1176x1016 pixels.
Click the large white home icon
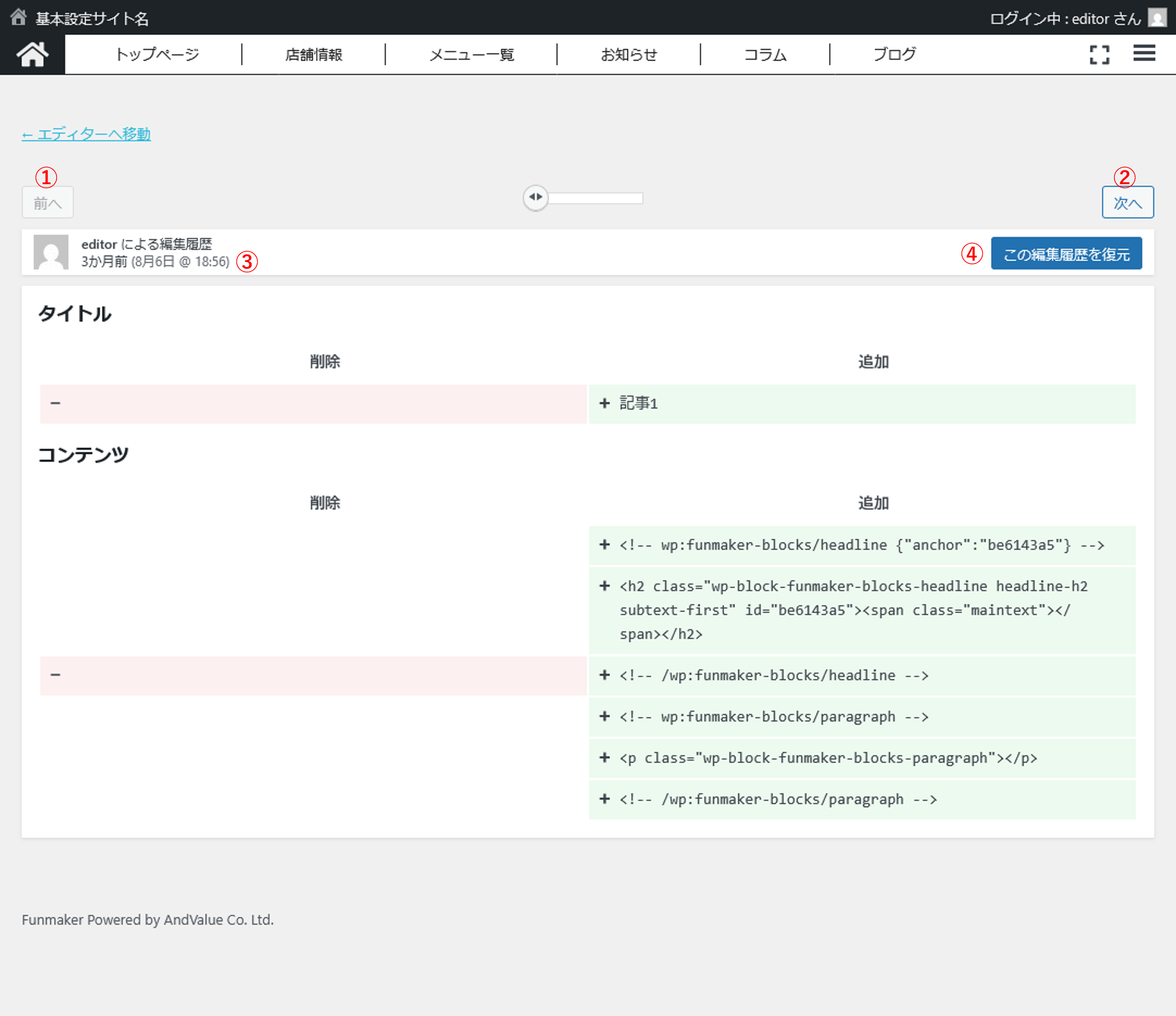pyautogui.click(x=32, y=54)
